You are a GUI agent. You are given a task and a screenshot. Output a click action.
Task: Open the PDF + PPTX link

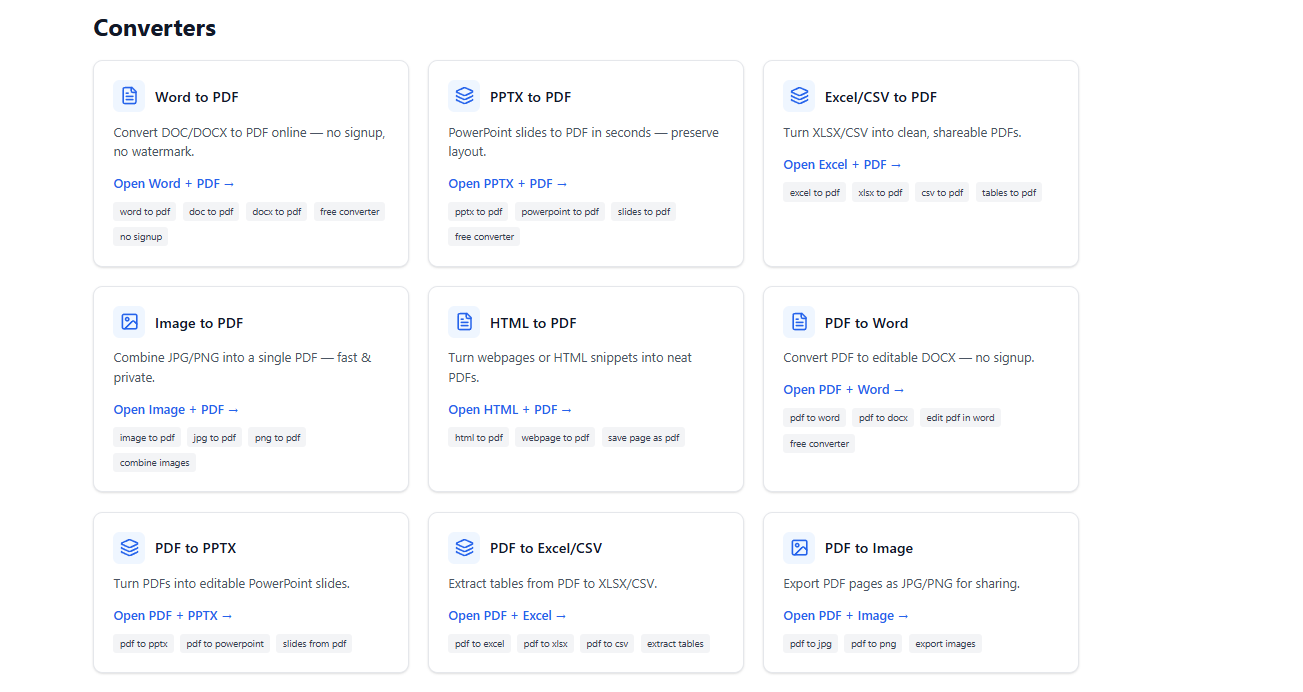[173, 616]
